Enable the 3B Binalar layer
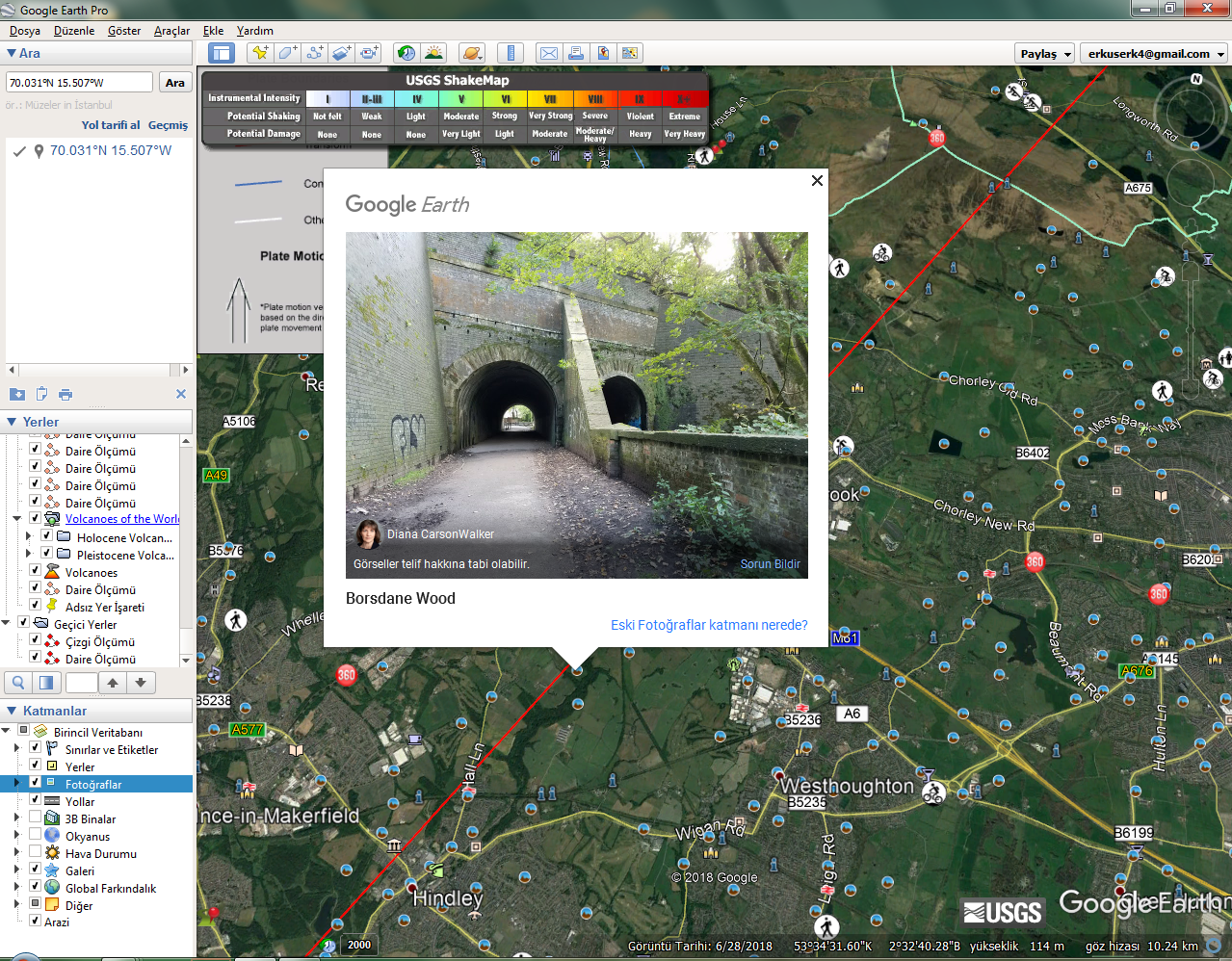1232x961 pixels. (35, 817)
